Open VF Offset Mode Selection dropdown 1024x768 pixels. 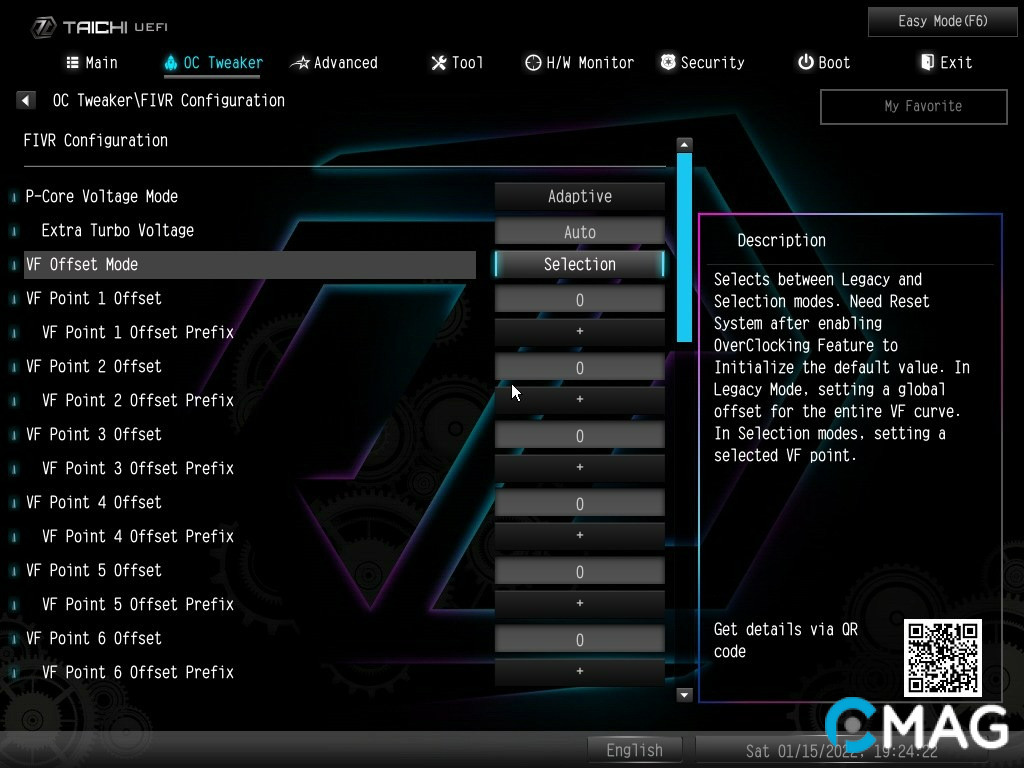click(x=580, y=265)
